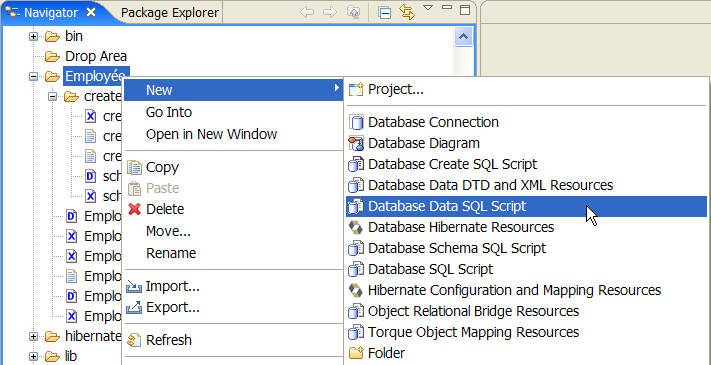The image size is (711, 365).
Task: Select the Drop Area folder
Action: tap(96, 56)
